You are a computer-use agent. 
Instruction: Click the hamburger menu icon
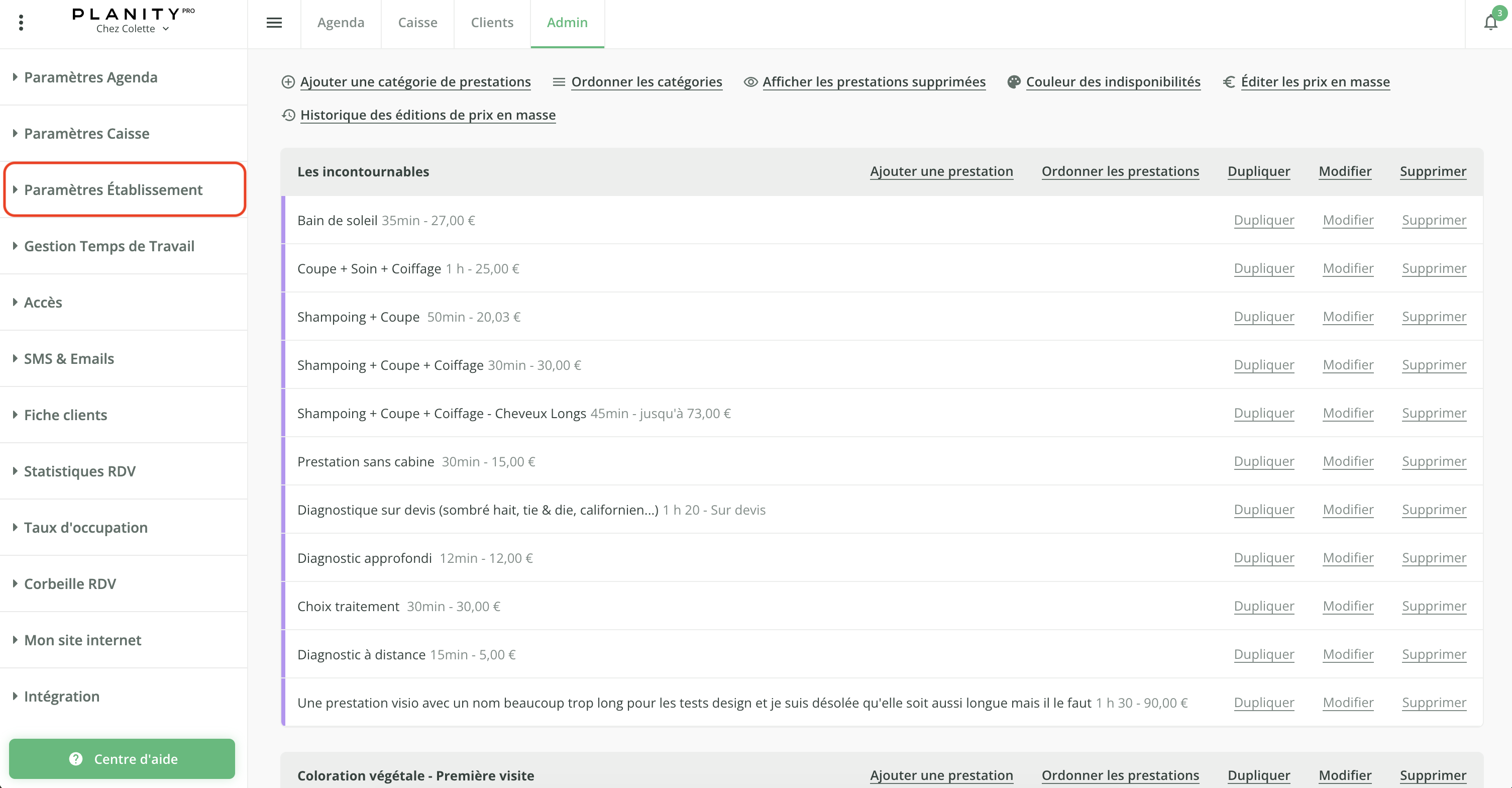274,22
